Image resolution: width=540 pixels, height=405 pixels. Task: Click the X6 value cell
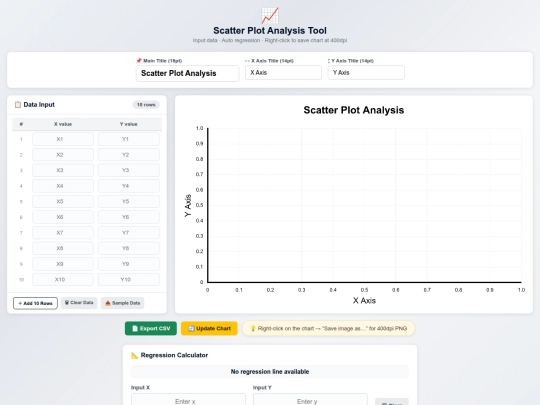click(x=63, y=217)
